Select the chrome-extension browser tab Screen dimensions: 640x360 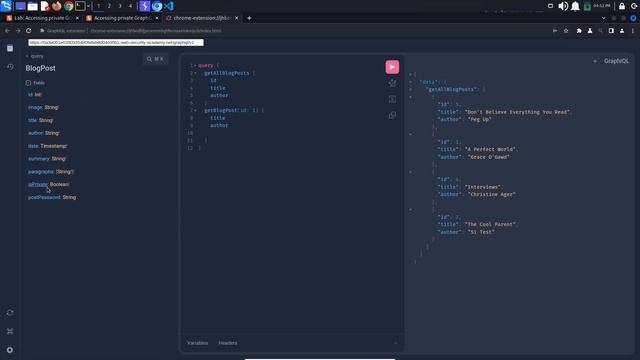coord(202,18)
